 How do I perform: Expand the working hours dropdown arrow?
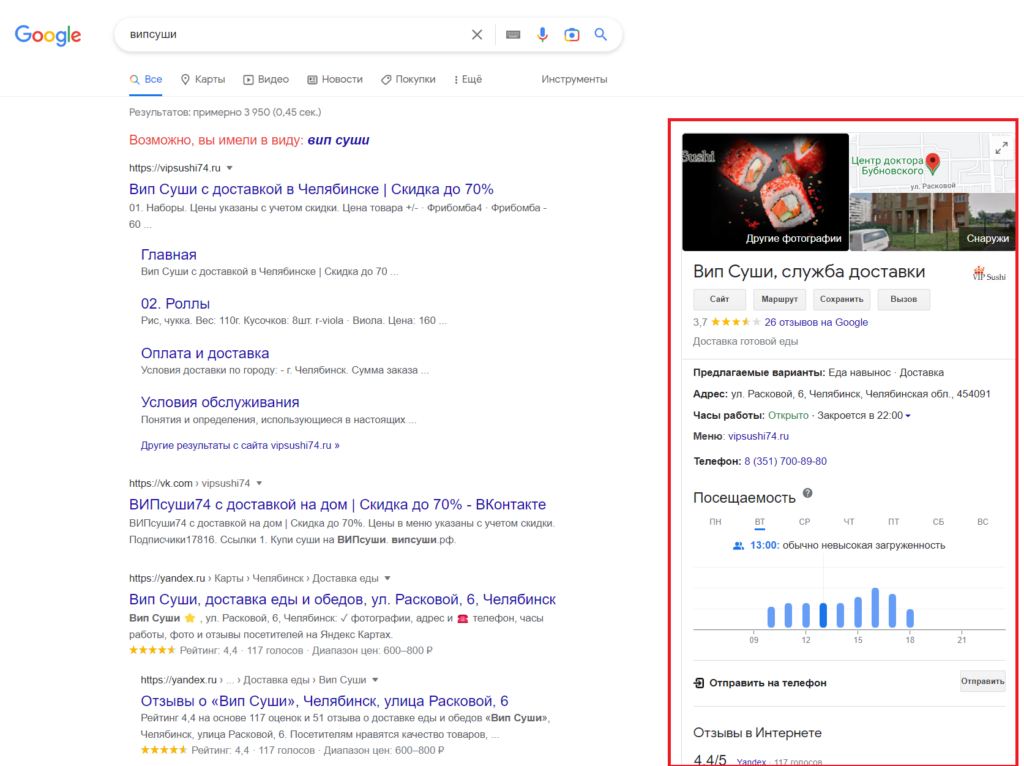(x=908, y=416)
